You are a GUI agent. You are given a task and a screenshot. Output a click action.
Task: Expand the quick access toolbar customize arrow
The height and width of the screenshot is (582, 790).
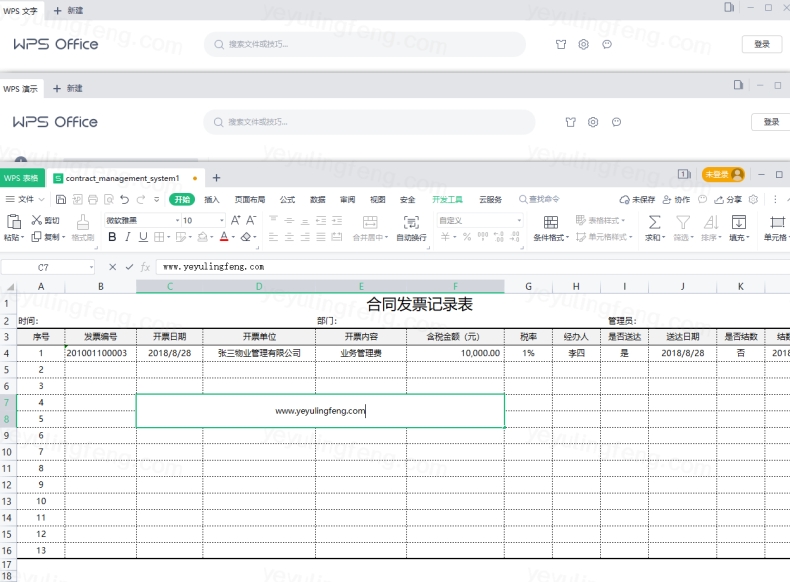click(157, 200)
